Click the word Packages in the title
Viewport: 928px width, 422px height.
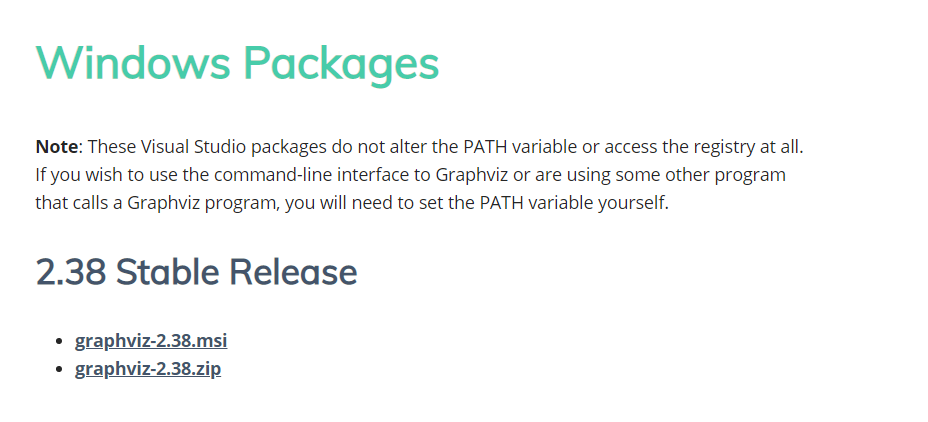pos(341,63)
